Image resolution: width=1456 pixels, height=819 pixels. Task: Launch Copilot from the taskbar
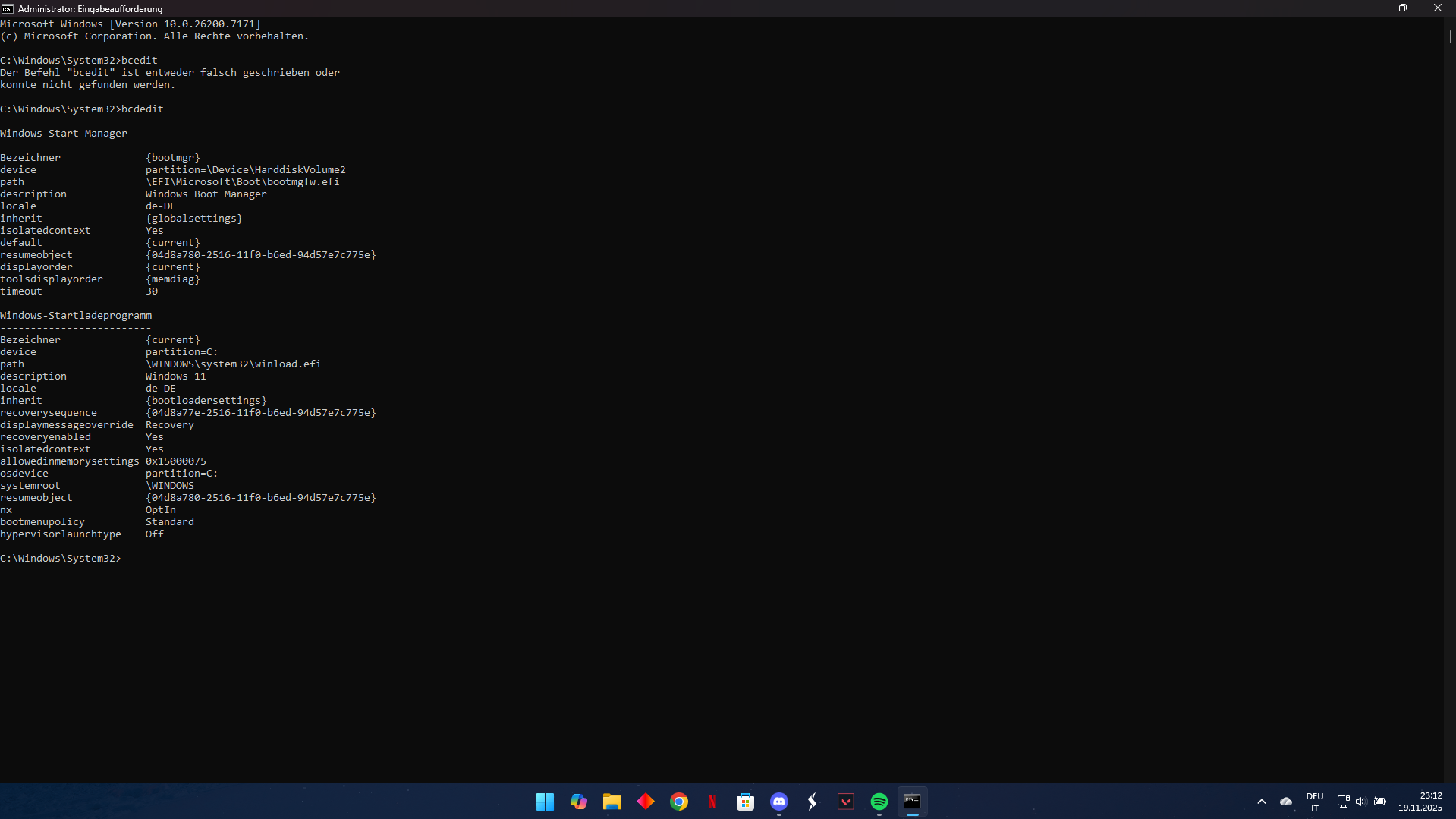[578, 802]
